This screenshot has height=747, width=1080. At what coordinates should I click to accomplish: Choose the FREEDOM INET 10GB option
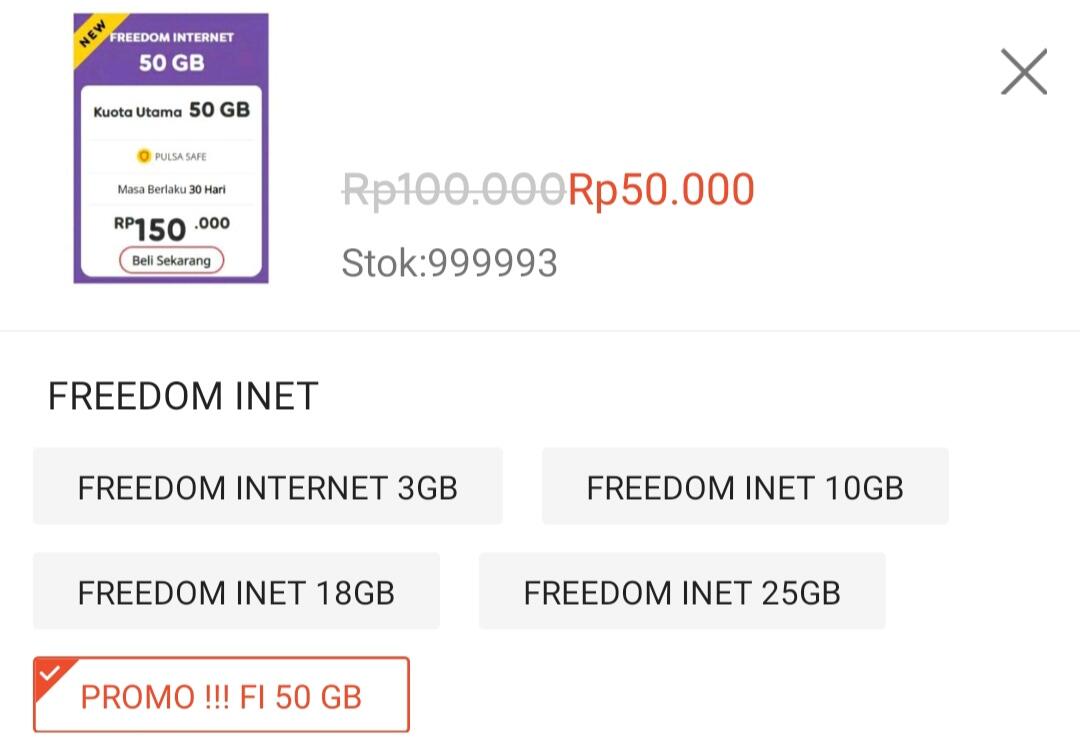(x=744, y=487)
